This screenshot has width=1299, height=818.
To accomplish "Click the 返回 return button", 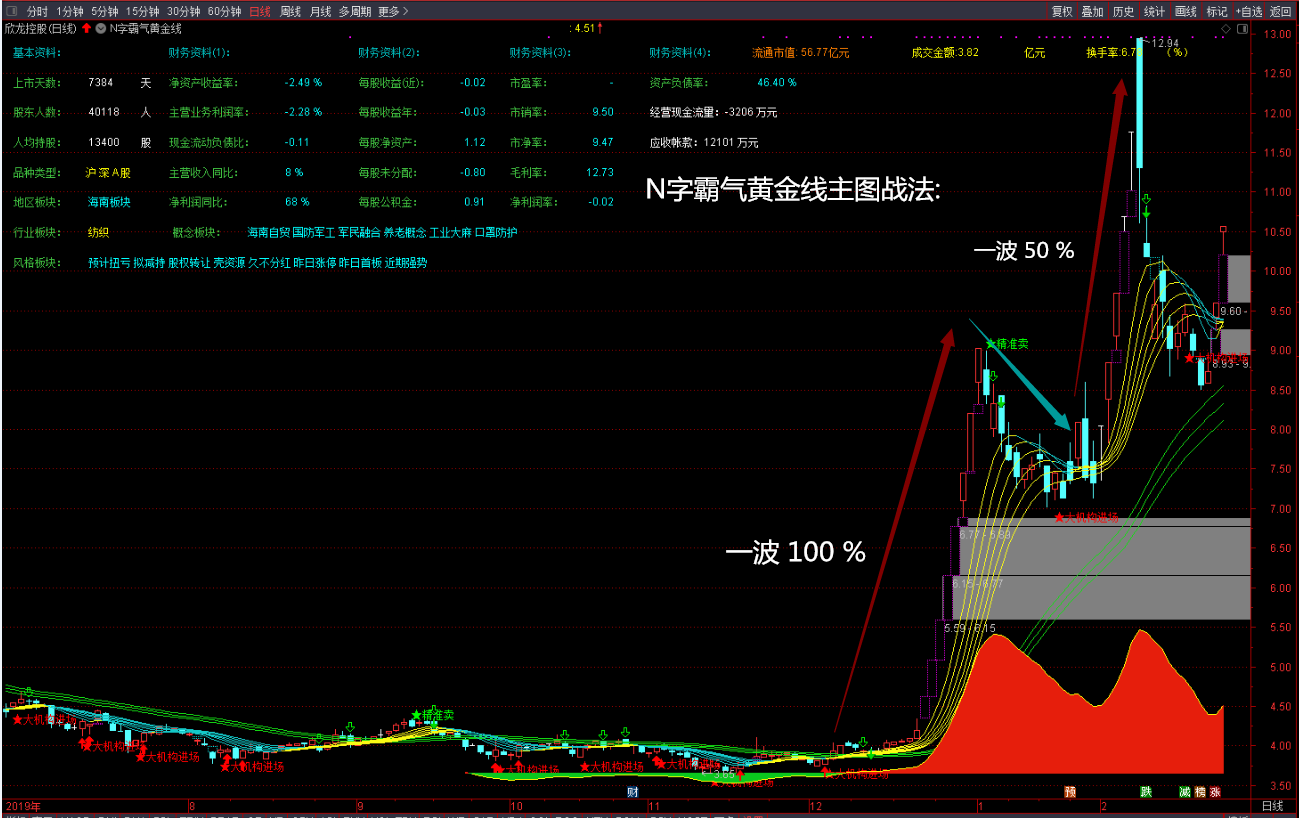I will click(1283, 11).
